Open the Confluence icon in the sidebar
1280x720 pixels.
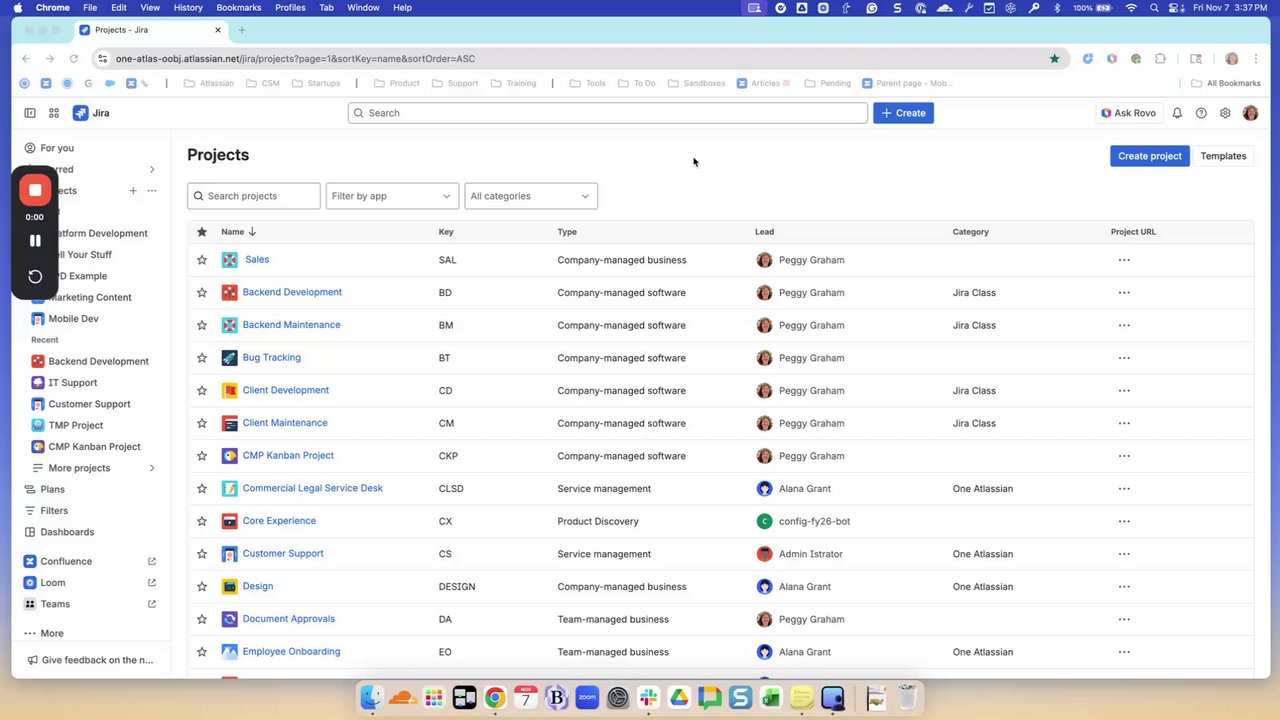[30, 561]
